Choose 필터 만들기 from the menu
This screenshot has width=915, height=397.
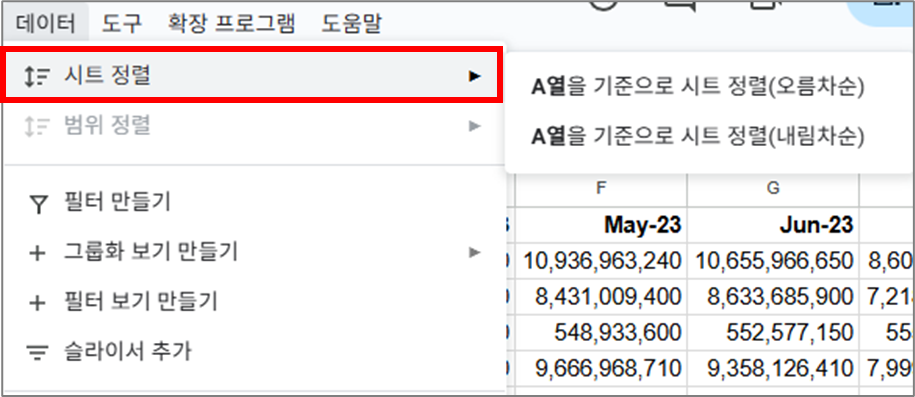[252, 203]
